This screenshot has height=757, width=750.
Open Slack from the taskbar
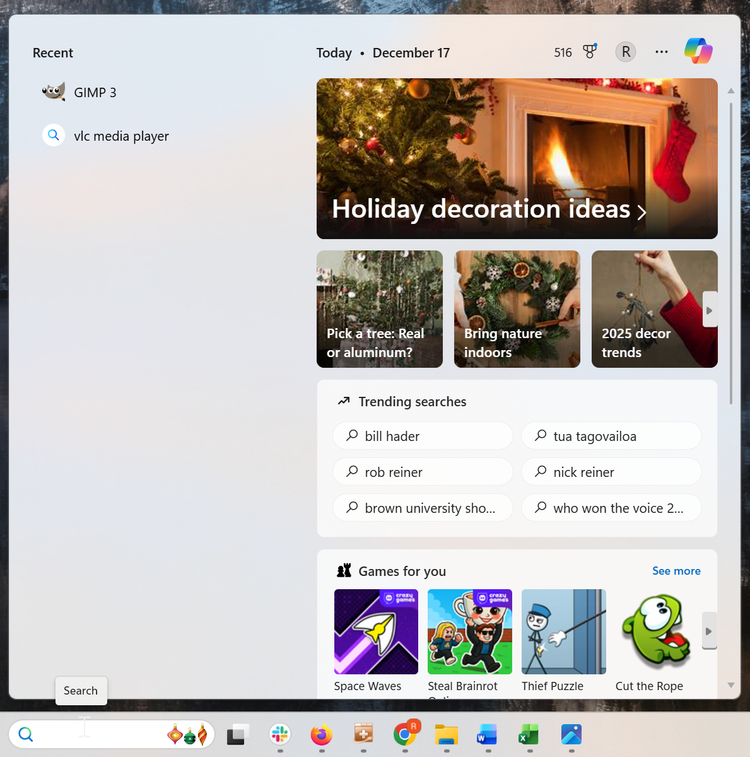point(280,734)
